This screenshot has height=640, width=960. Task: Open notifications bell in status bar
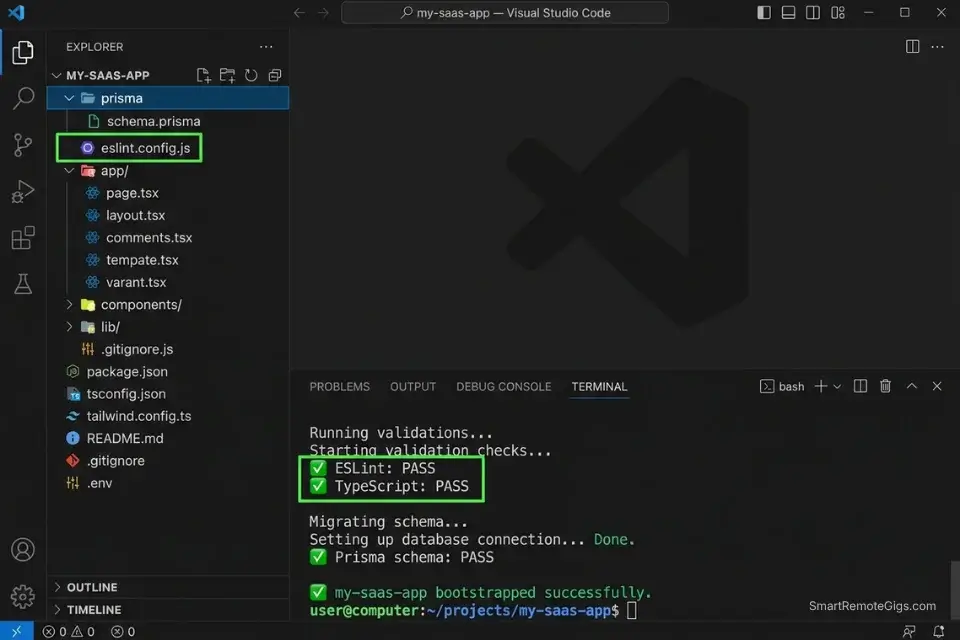(938, 631)
